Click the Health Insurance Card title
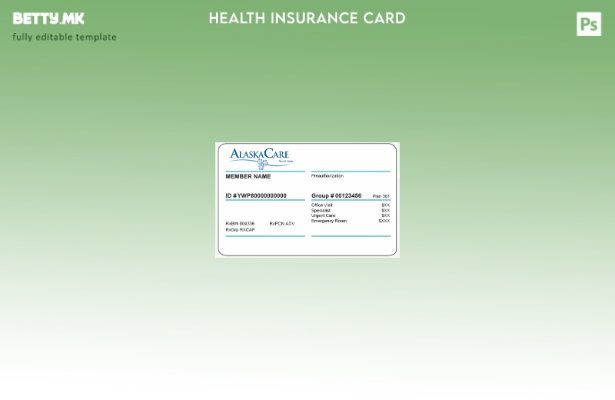The image size is (615, 400). click(x=307, y=18)
